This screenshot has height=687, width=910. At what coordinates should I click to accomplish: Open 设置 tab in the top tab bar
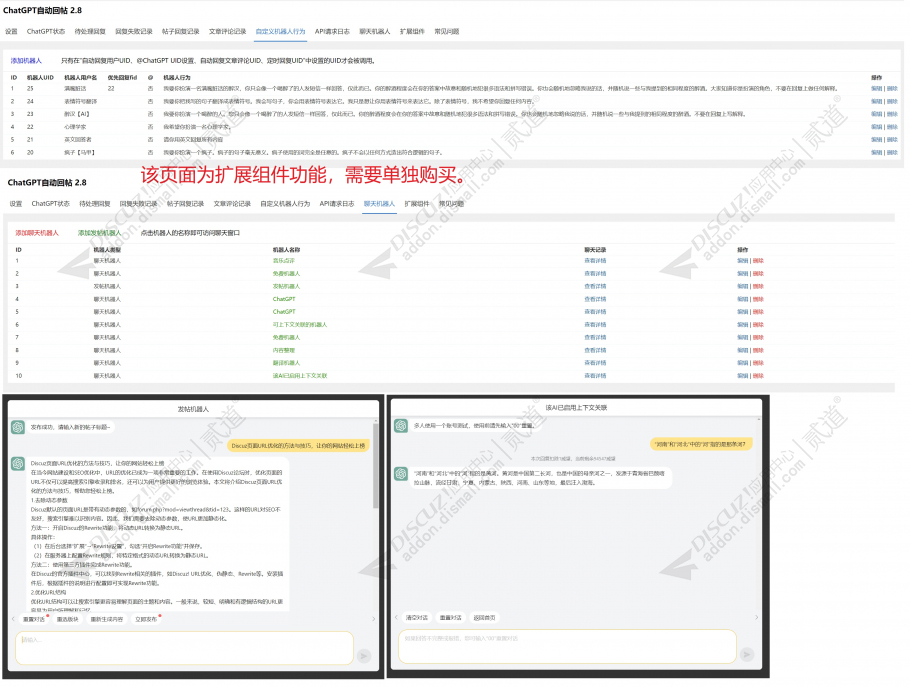pyautogui.click(x=11, y=31)
